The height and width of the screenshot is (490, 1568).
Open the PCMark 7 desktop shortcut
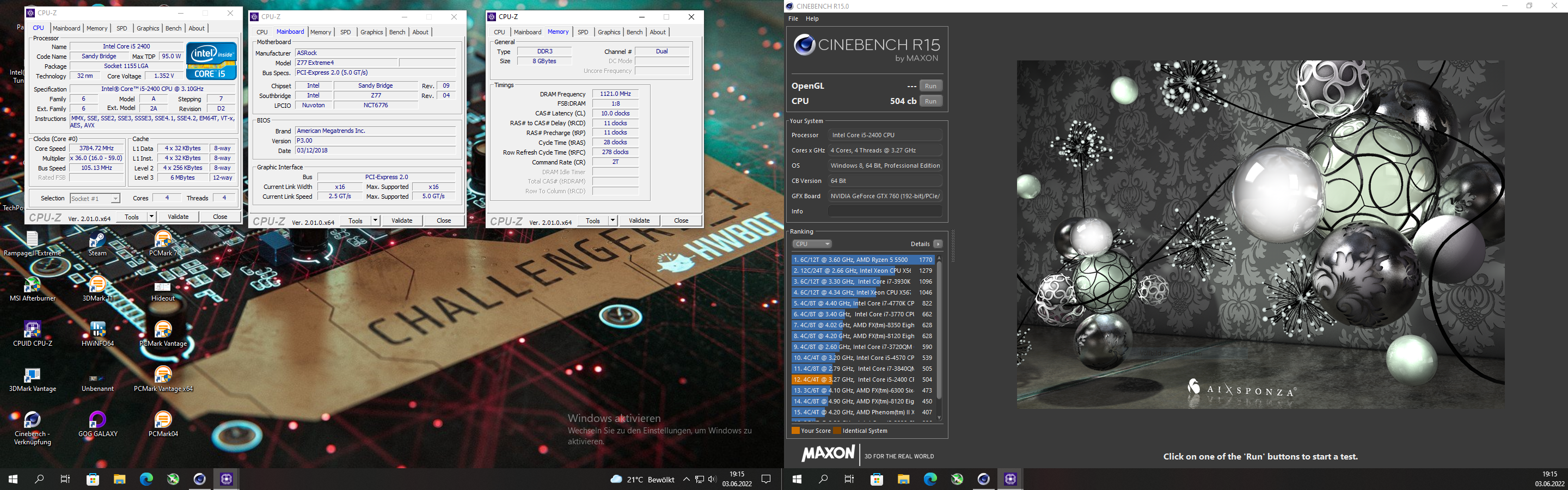[x=163, y=244]
